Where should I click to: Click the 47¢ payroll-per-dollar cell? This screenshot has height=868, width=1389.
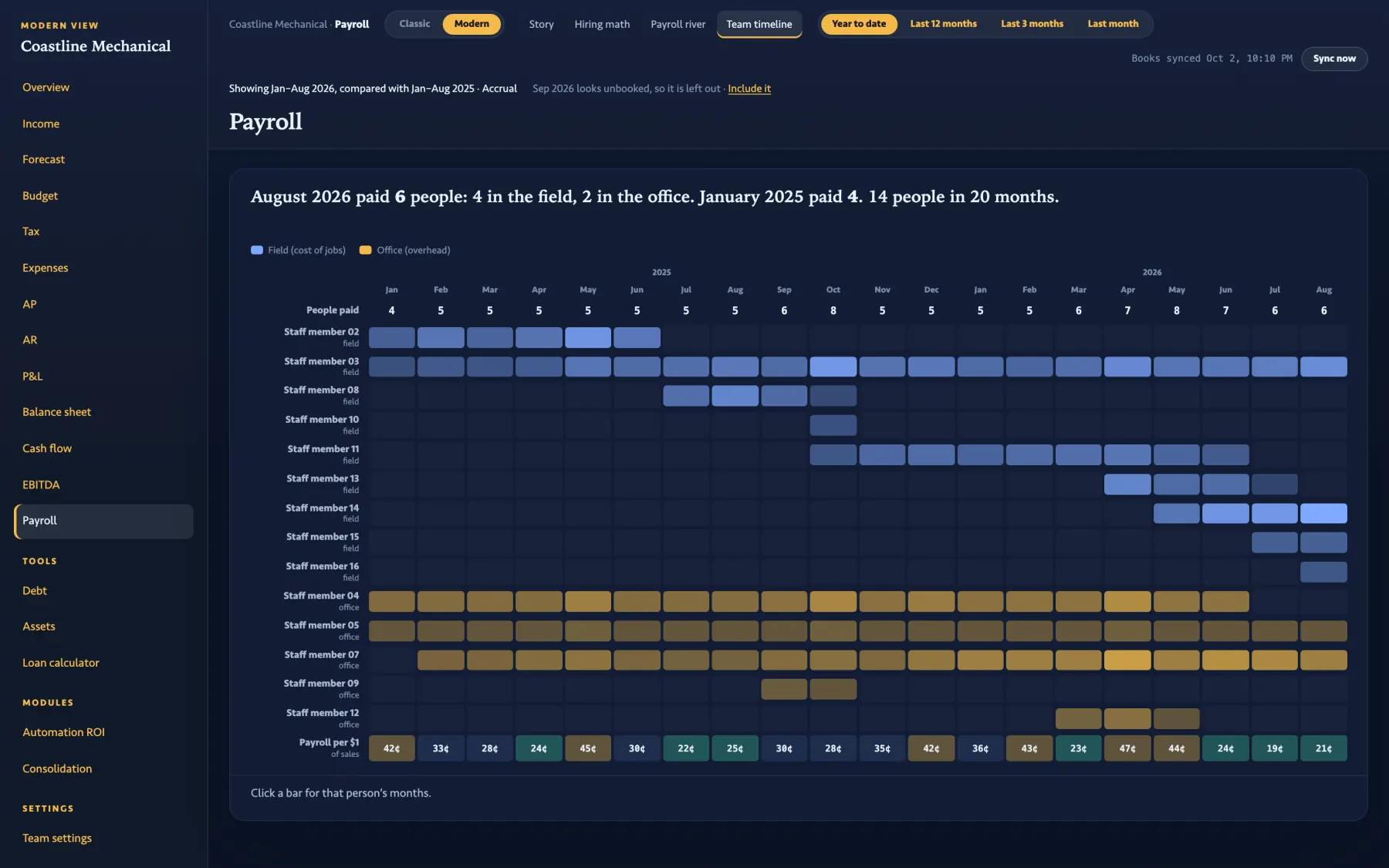point(1127,748)
